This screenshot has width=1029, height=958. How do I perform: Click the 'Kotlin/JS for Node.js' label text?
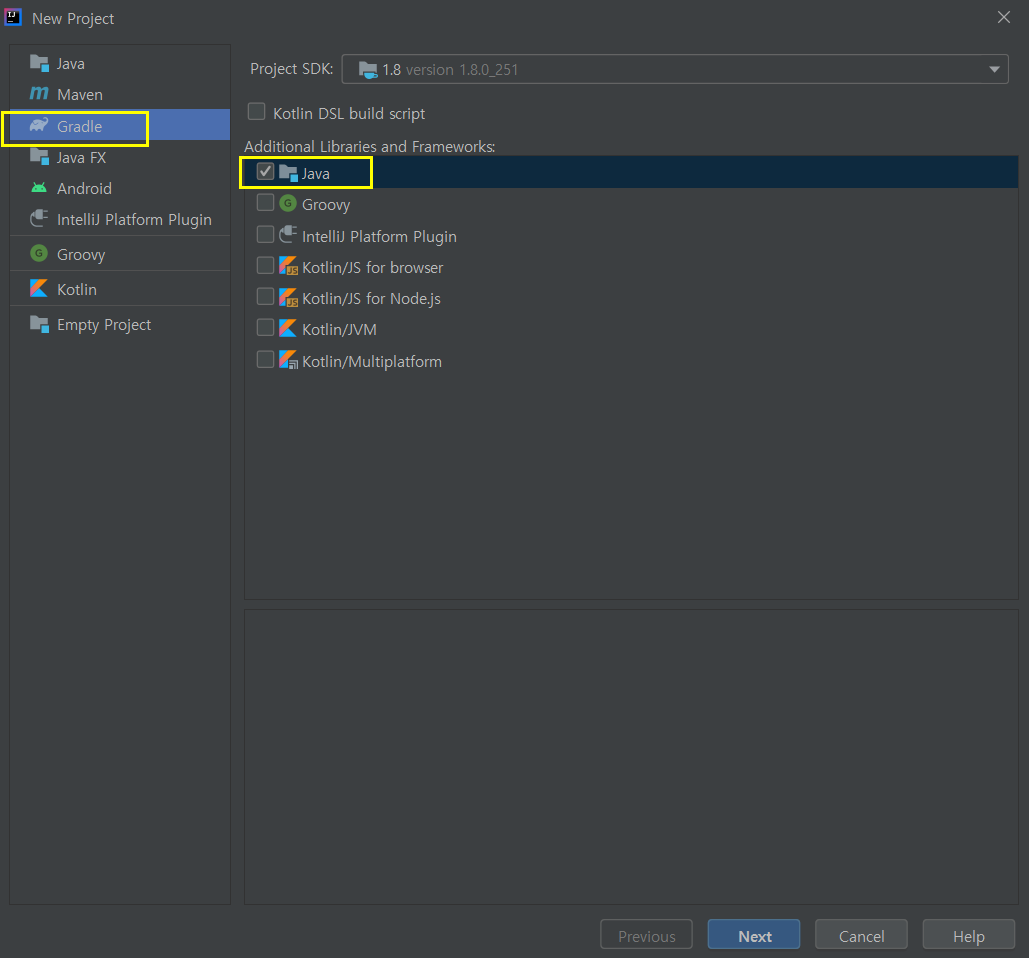click(371, 299)
